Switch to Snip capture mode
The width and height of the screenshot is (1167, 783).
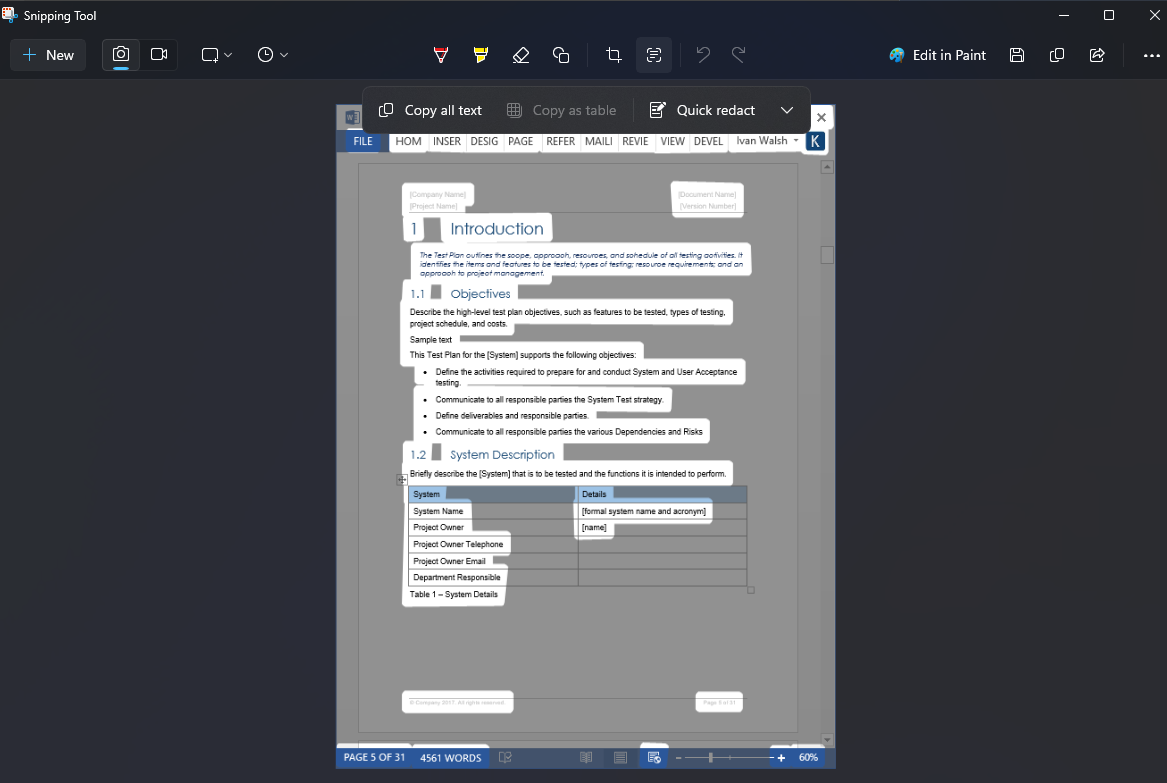coord(121,54)
